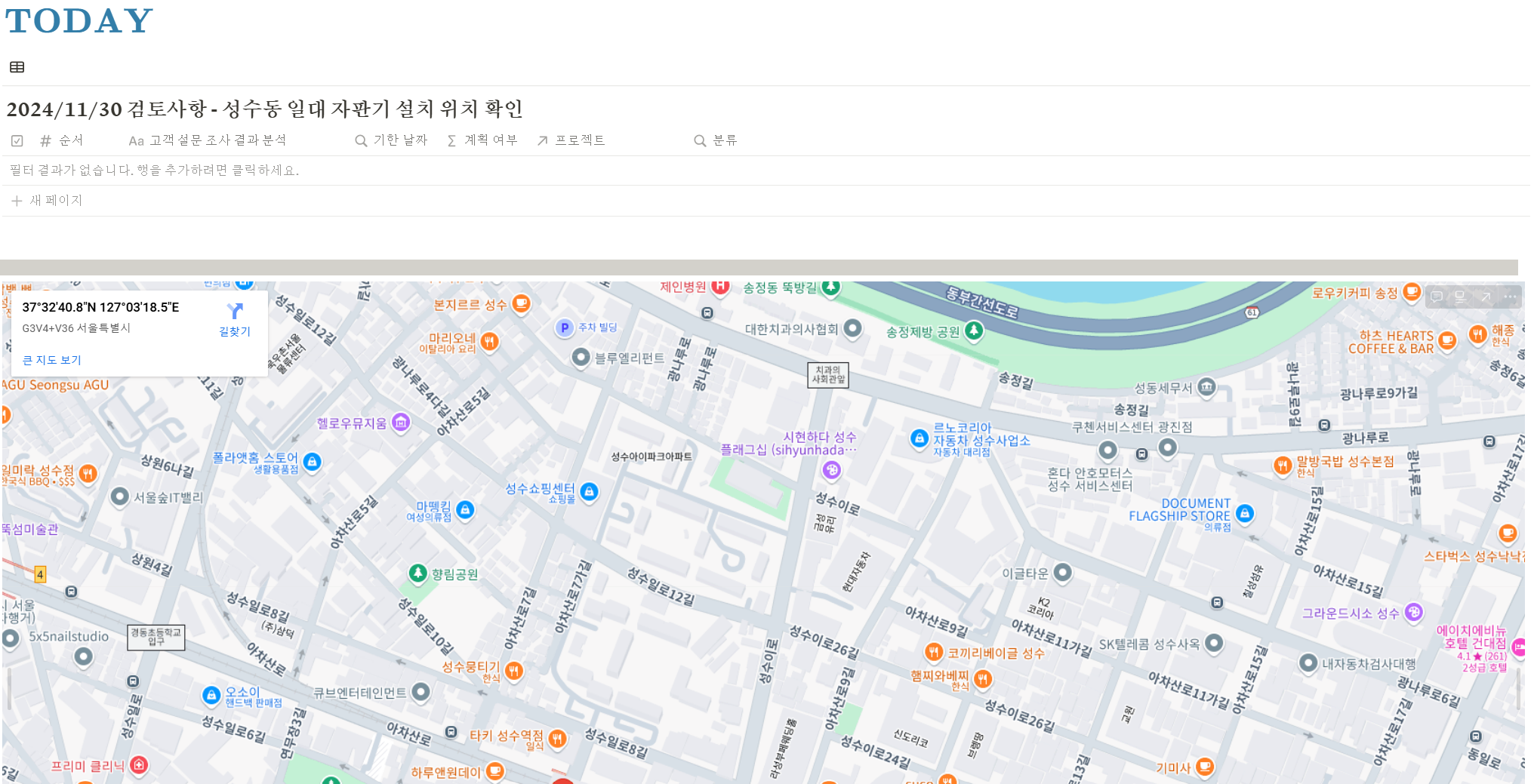Select the 햄찌와베찌 restaurant marker
Image resolution: width=1534 pixels, height=784 pixels.
click(x=982, y=679)
